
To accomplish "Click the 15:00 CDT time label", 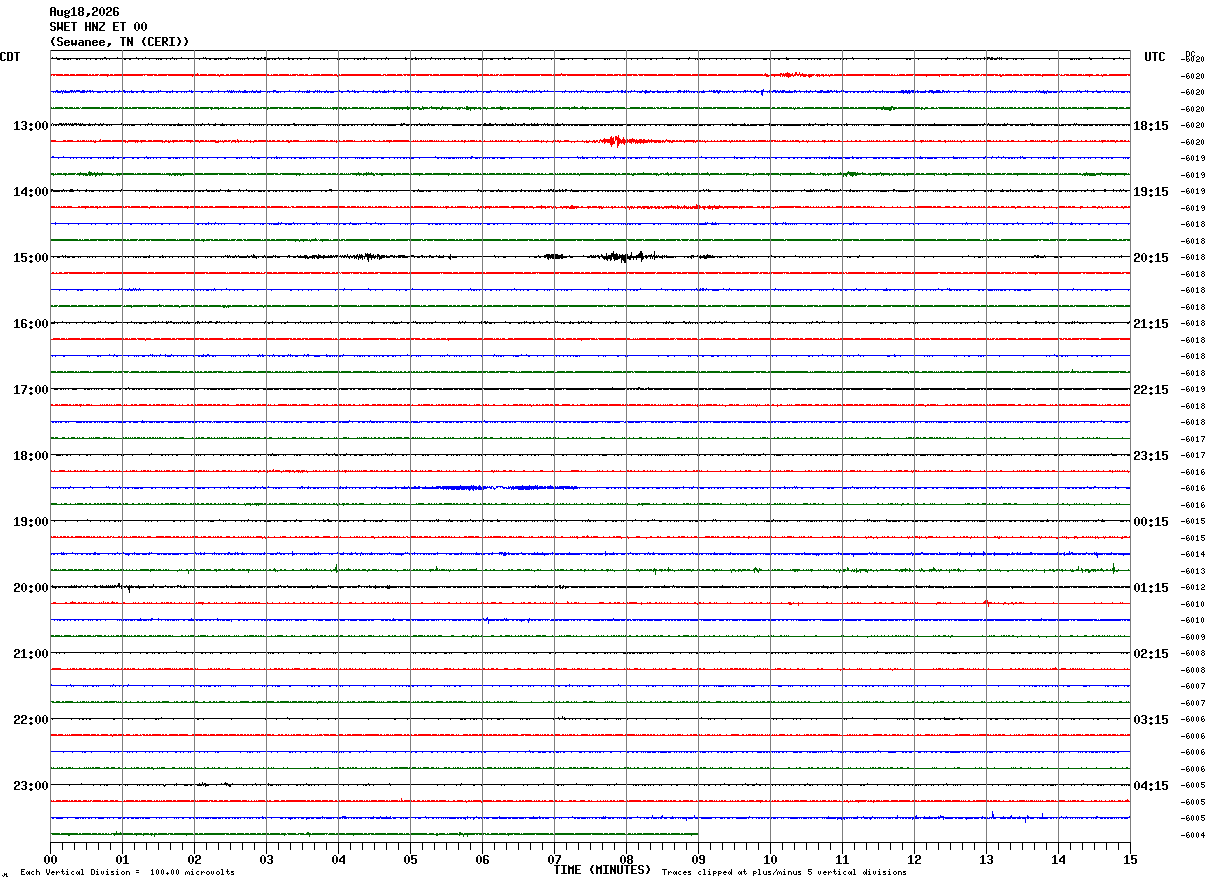I will pos(30,258).
